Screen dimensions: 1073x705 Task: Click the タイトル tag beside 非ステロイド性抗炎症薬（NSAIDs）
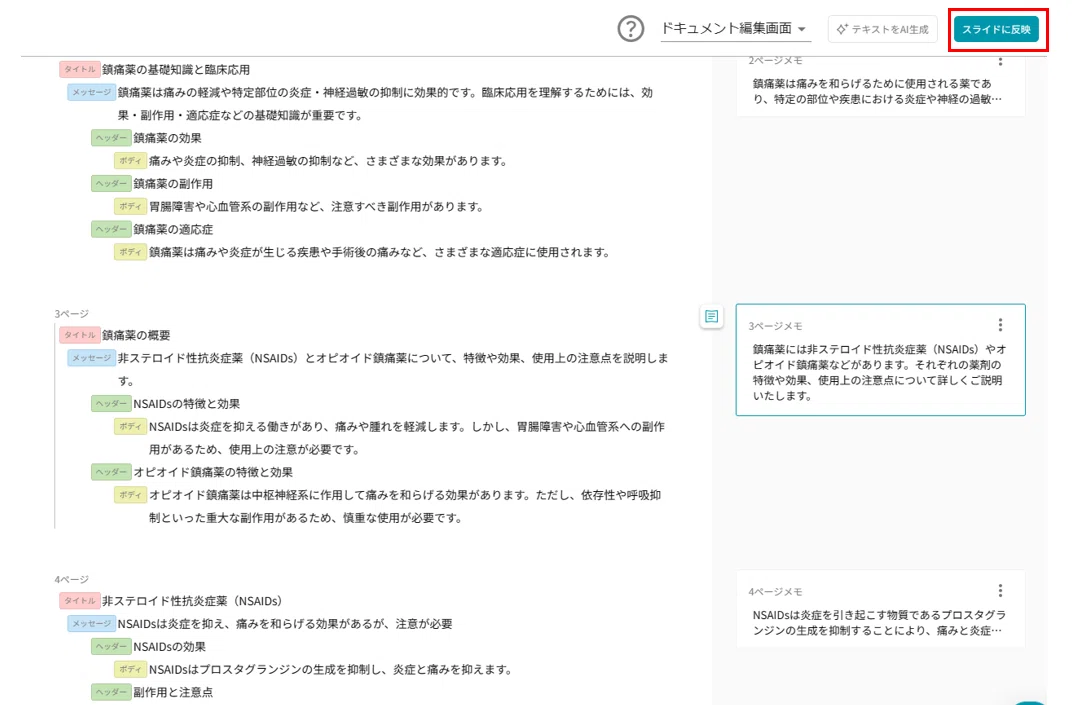click(79, 600)
